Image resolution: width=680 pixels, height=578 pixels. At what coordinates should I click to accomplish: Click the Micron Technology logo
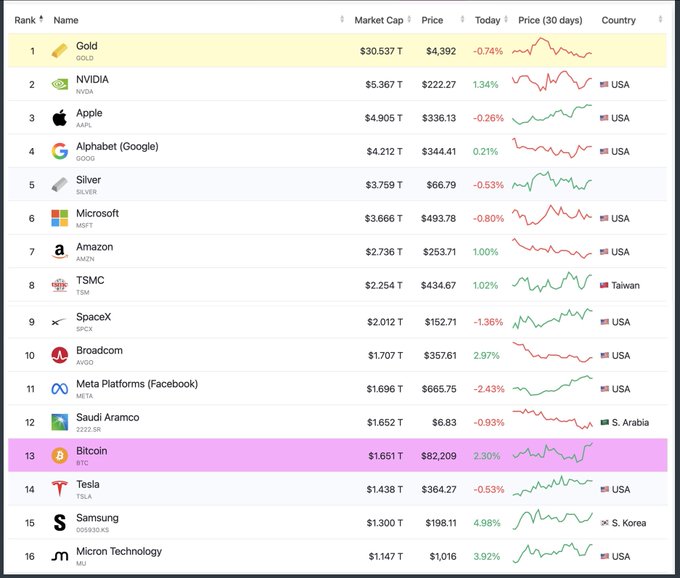[x=59, y=556]
